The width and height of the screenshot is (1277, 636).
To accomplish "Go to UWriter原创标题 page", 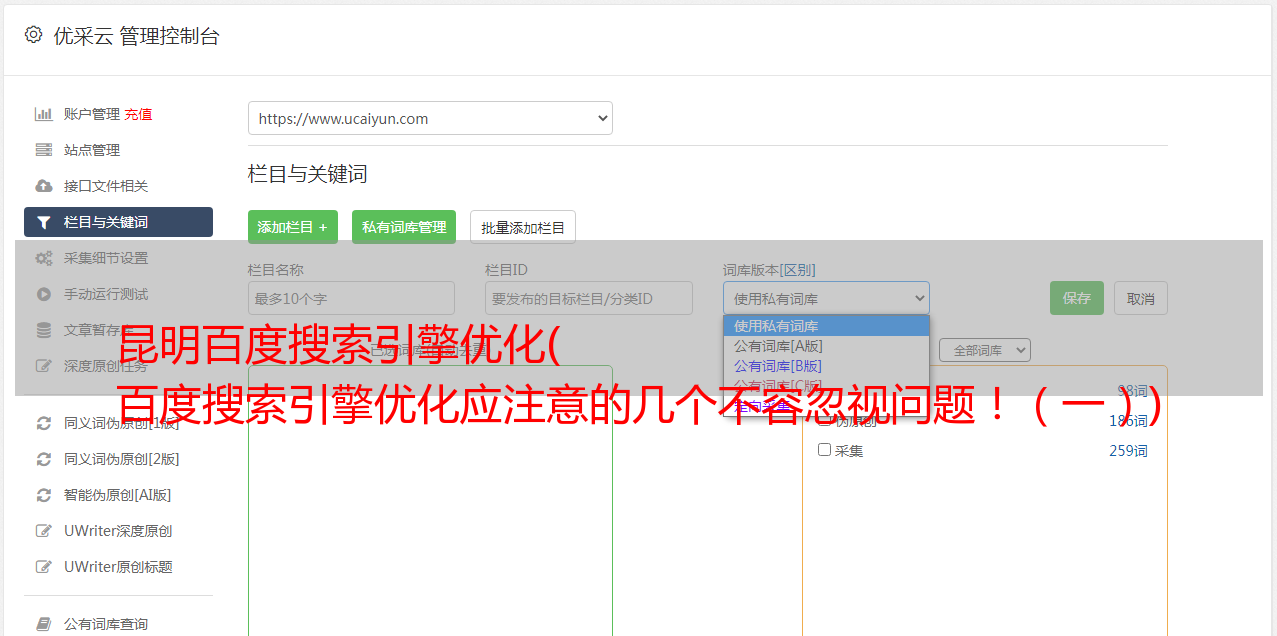I will tap(118, 567).
